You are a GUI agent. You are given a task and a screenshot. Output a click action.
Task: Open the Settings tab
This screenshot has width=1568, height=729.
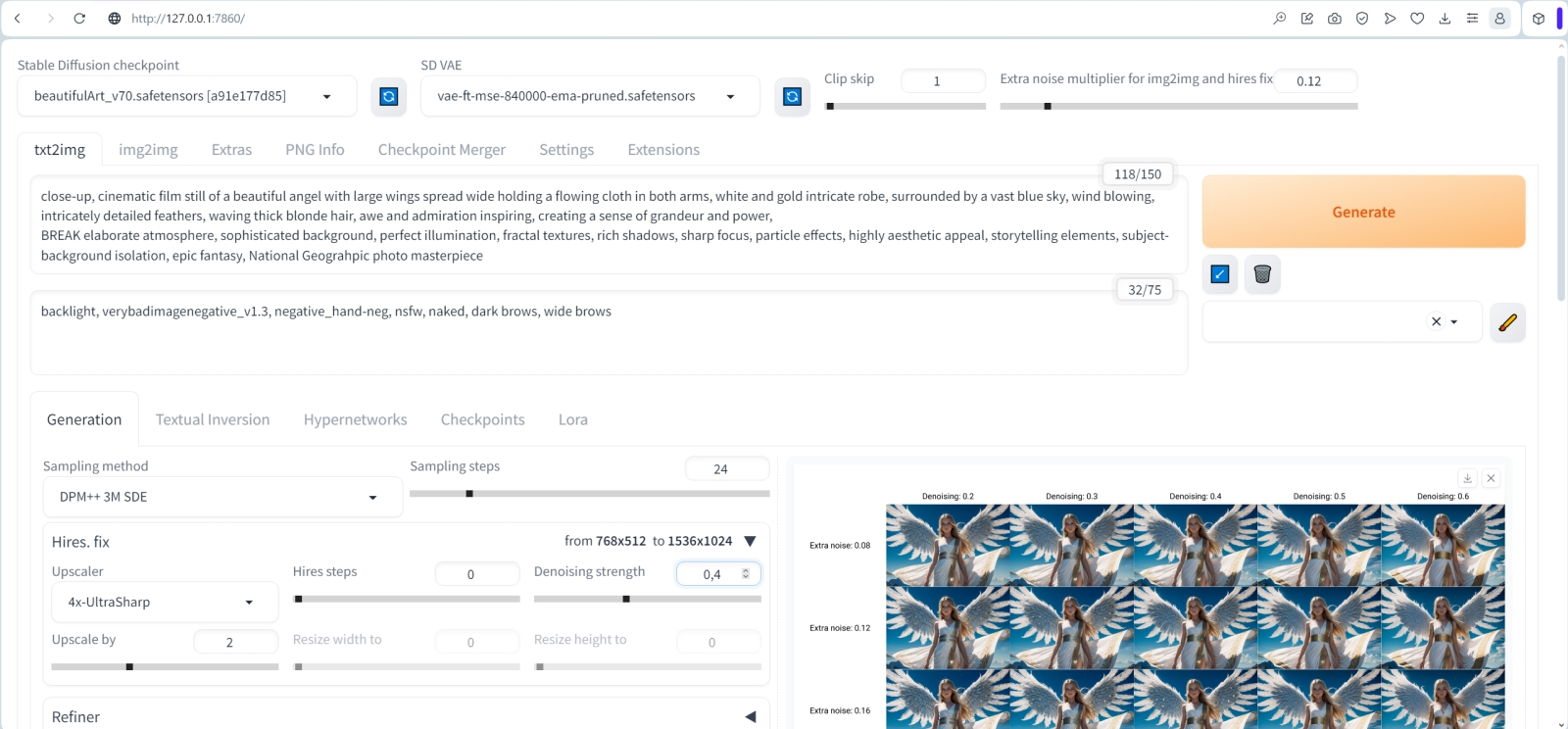coord(566,150)
